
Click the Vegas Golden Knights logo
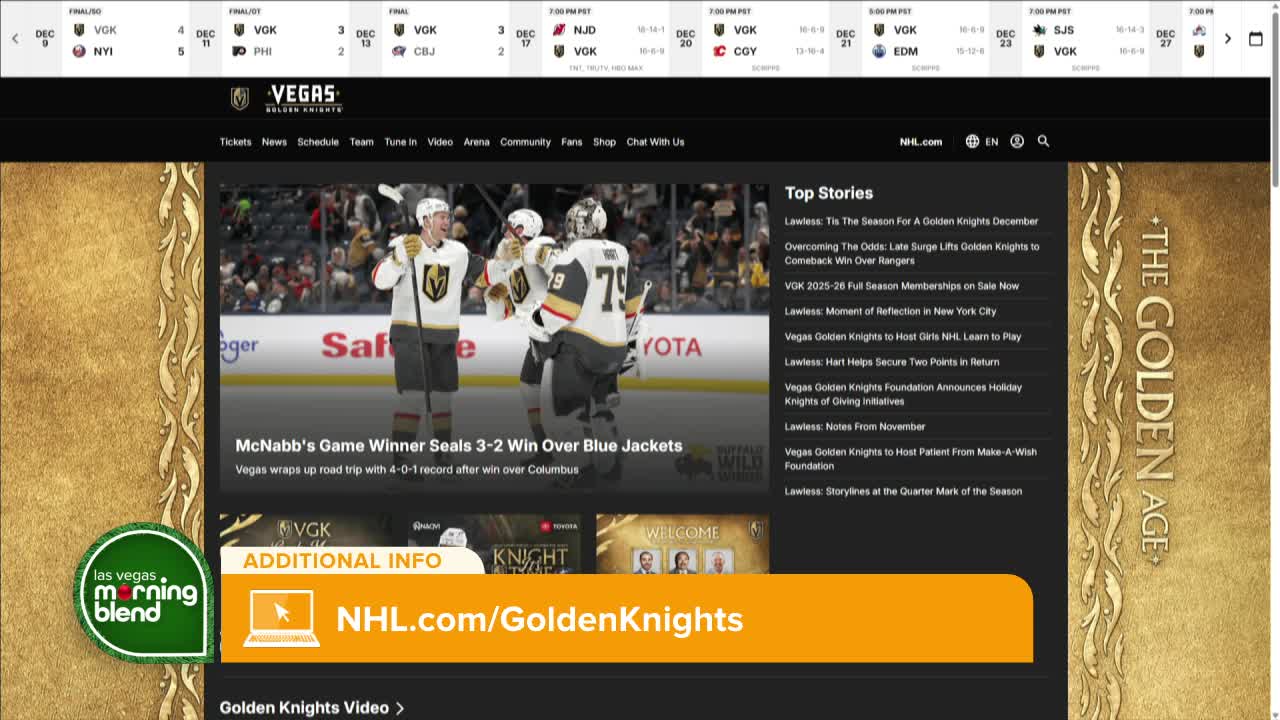coord(286,98)
